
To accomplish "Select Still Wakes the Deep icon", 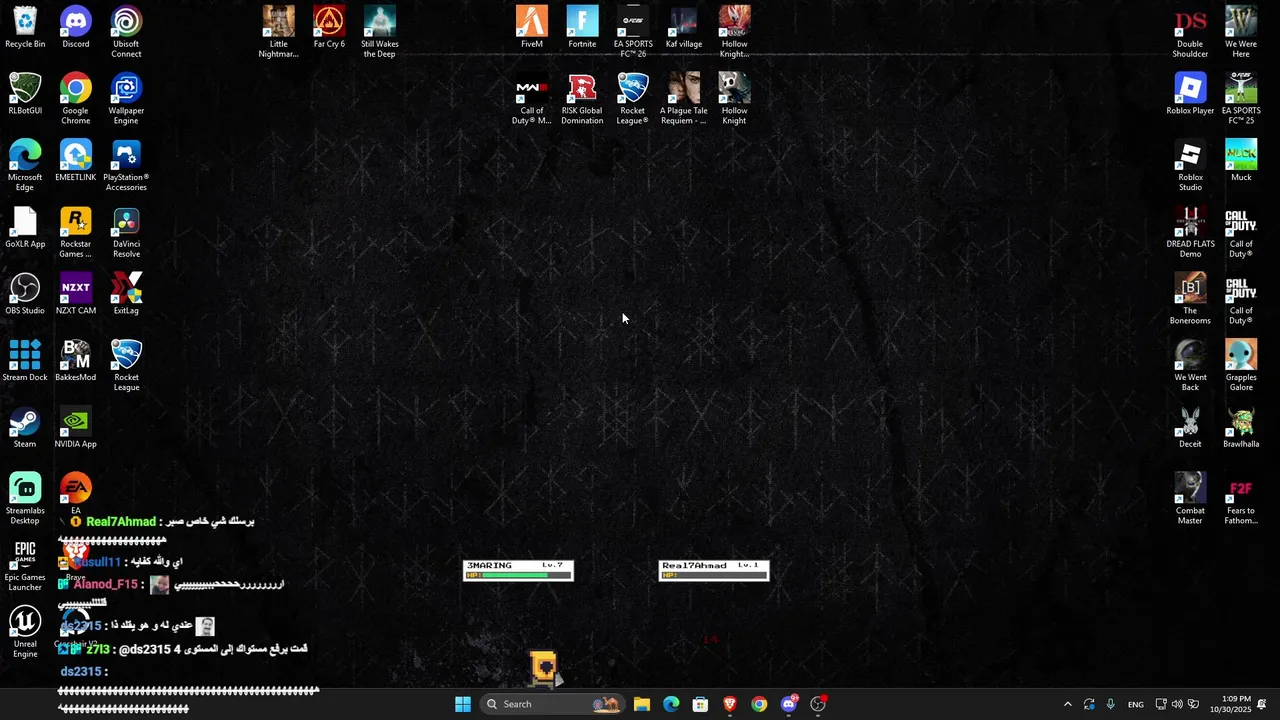I will [x=380, y=32].
